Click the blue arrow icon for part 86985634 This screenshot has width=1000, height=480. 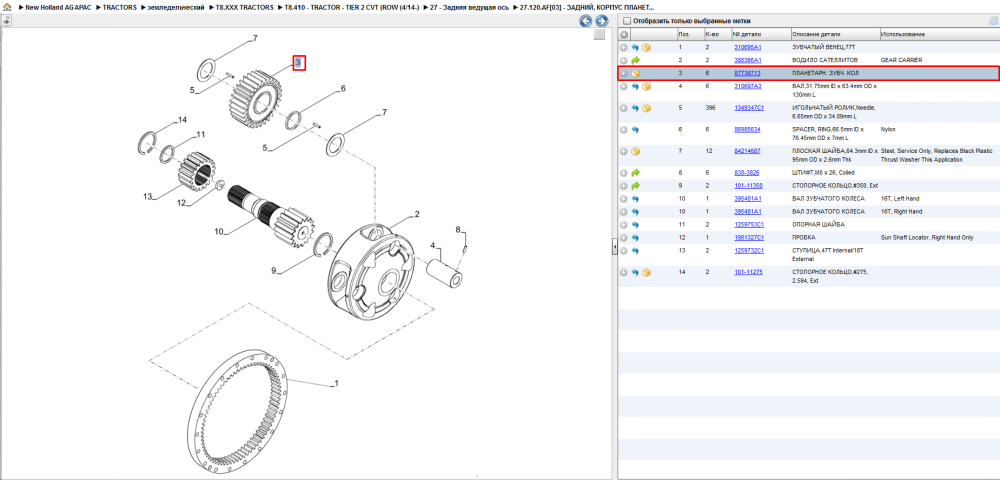pyautogui.click(x=635, y=129)
